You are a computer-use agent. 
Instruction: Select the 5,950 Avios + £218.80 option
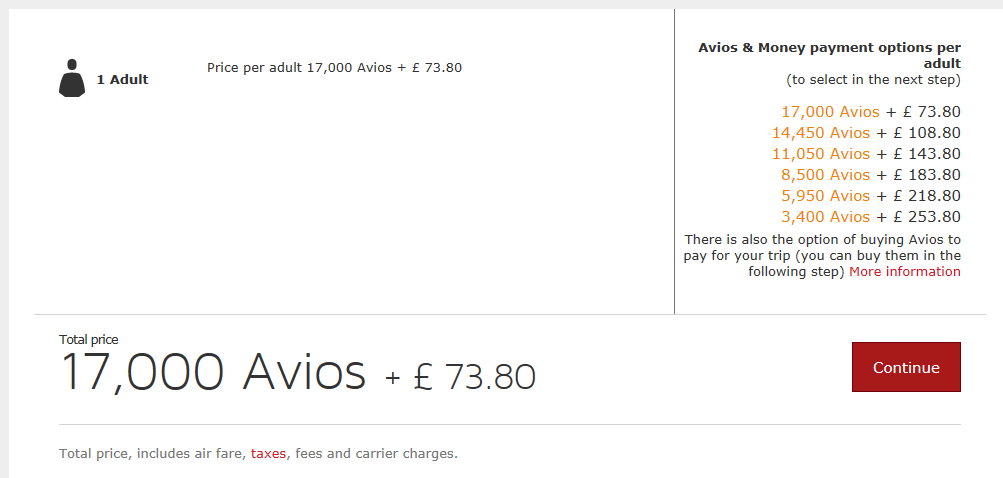point(870,196)
